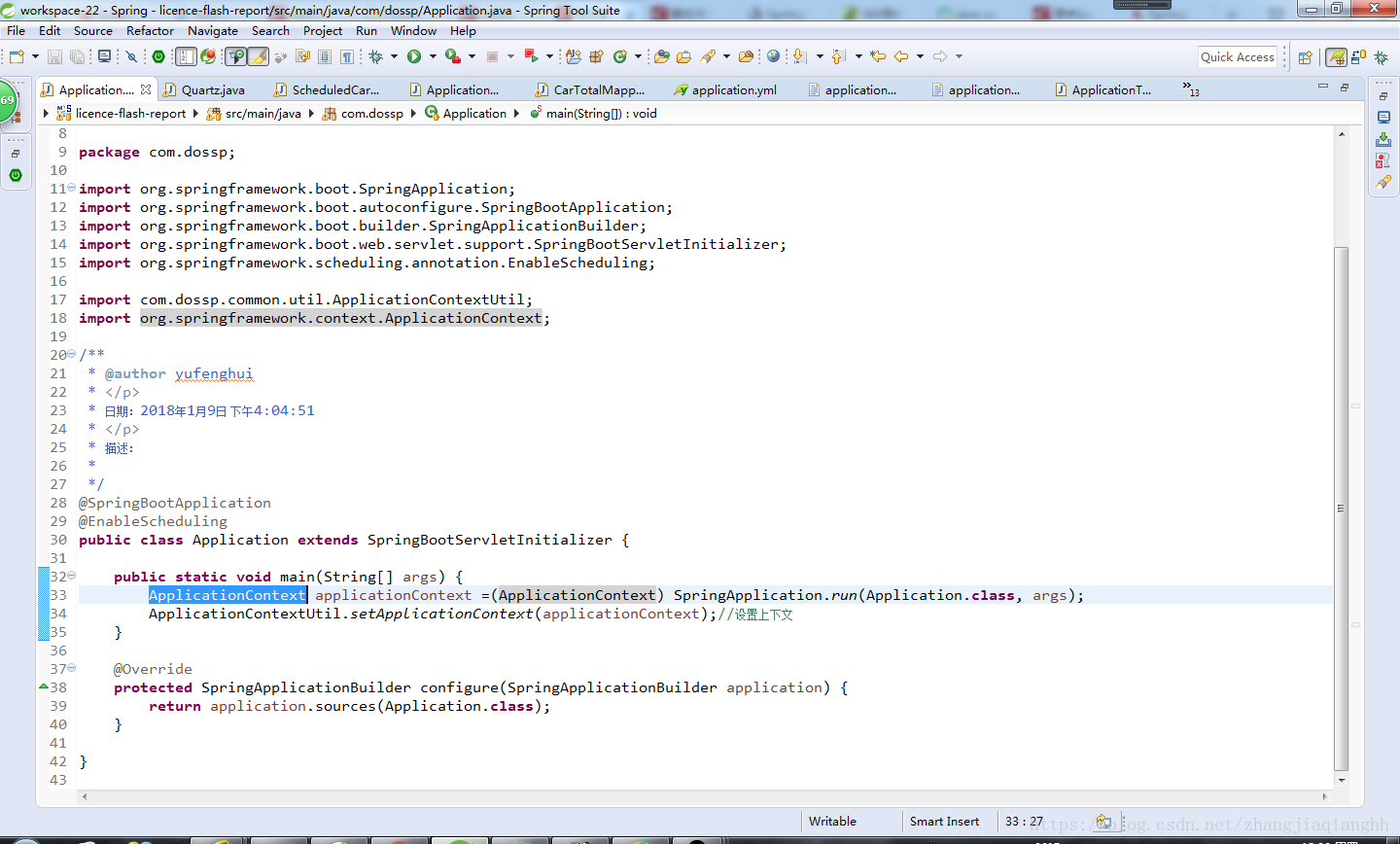Click the green Spring Boot toolbar icon

pyautogui.click(x=157, y=56)
